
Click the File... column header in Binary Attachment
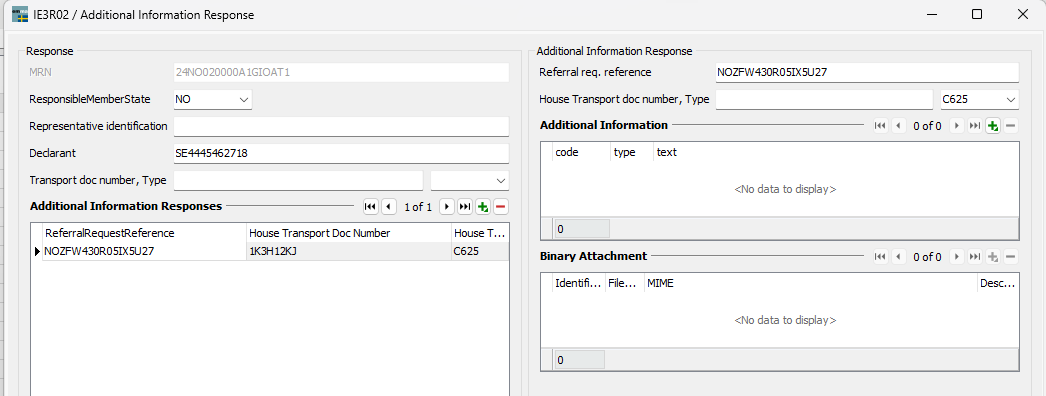coord(624,283)
